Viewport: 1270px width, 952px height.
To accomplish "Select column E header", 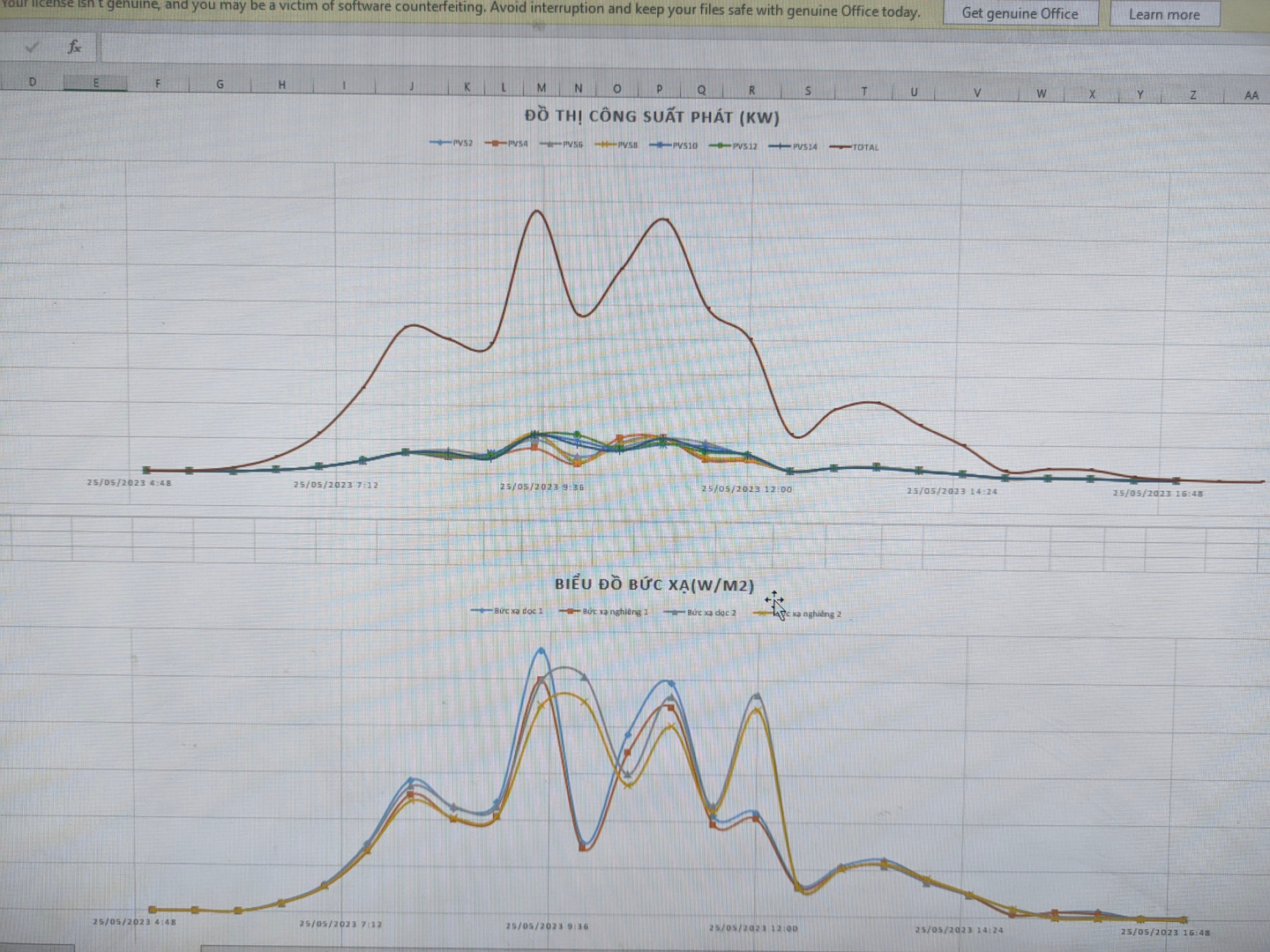I will (95, 83).
